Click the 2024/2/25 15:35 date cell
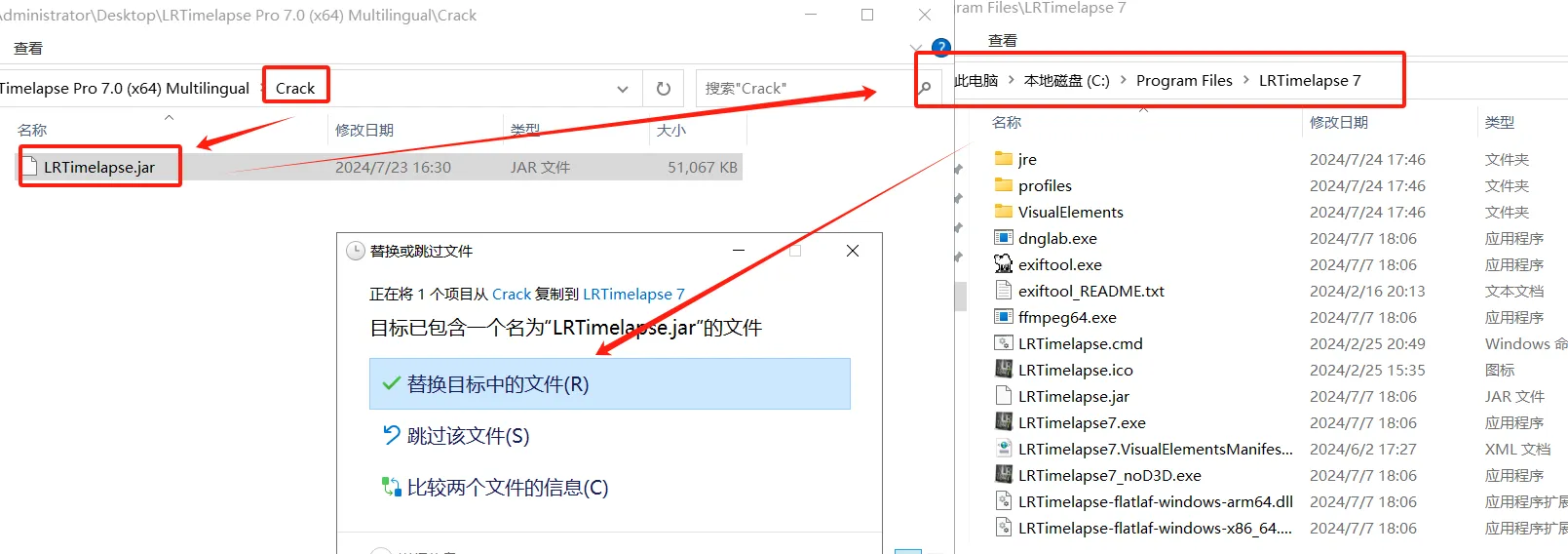This screenshot has width=1568, height=554. (1367, 370)
